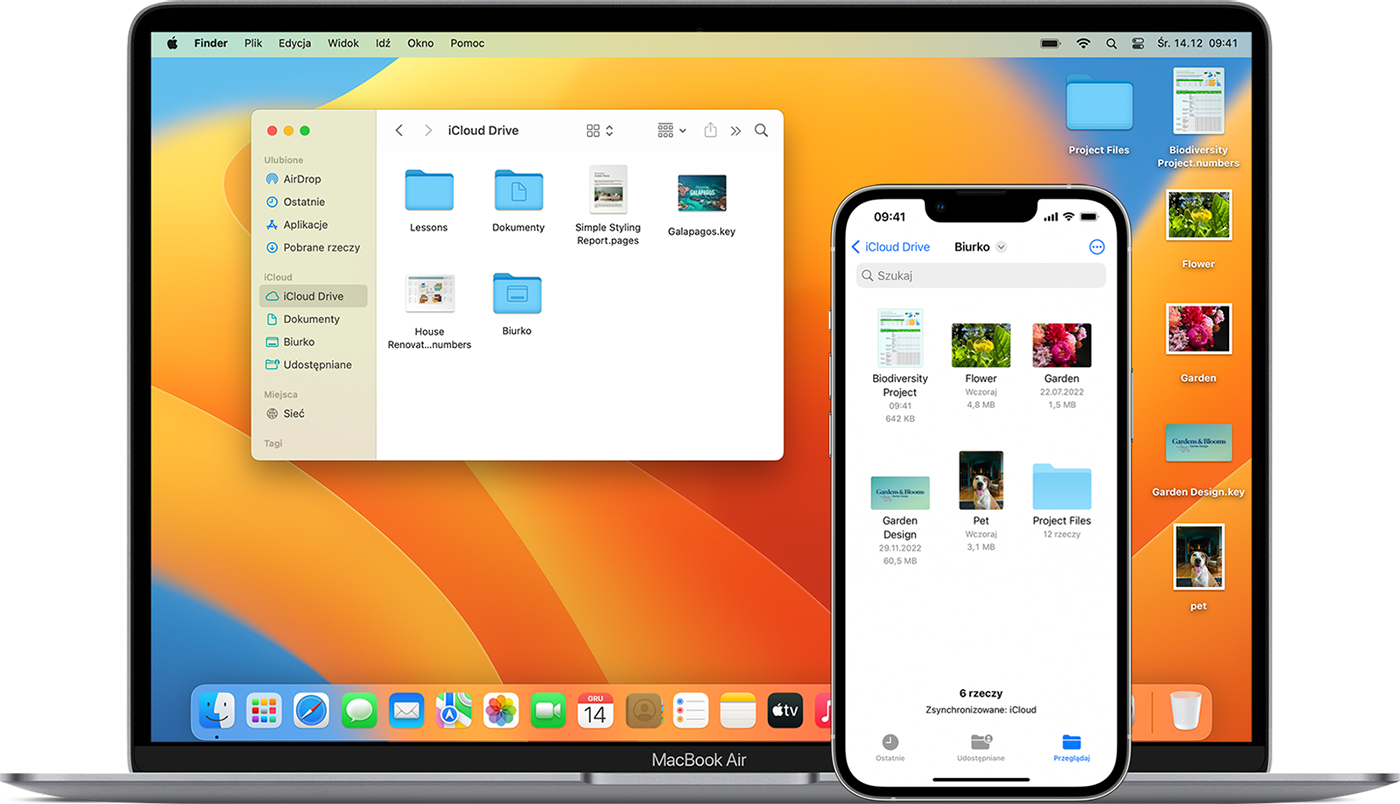The width and height of the screenshot is (1400, 804).
Task: Tap the iCloud Drive back link on the iPhone
Action: pyautogui.click(x=890, y=247)
